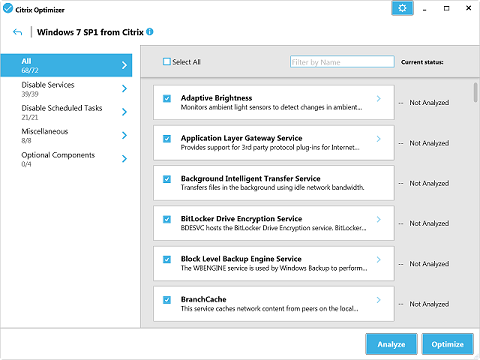
Task: Expand Application Layer Gateway Service chevron
Action: pyautogui.click(x=379, y=139)
